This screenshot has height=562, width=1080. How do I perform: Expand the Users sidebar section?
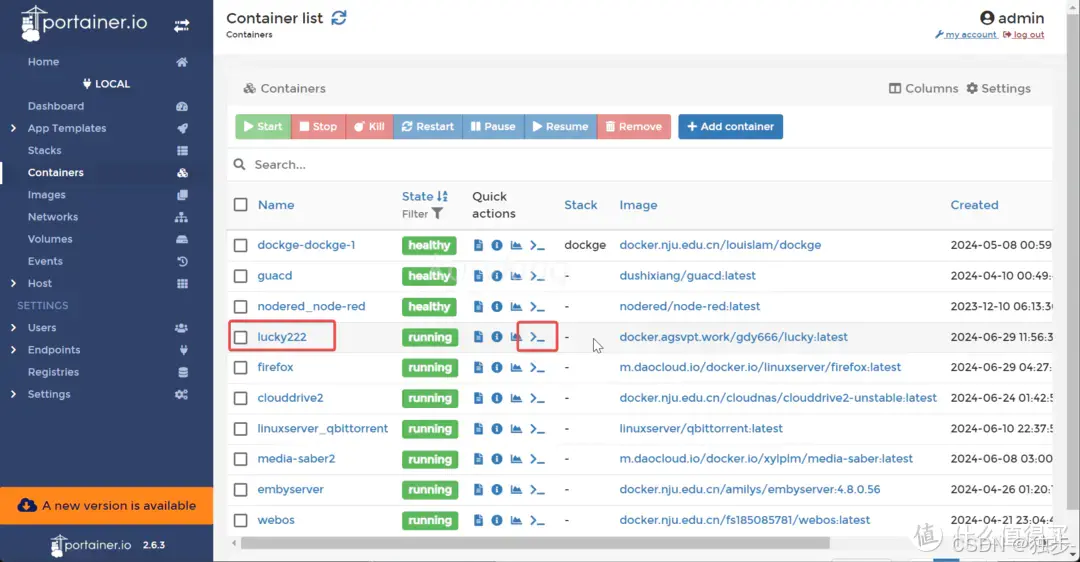tap(13, 328)
